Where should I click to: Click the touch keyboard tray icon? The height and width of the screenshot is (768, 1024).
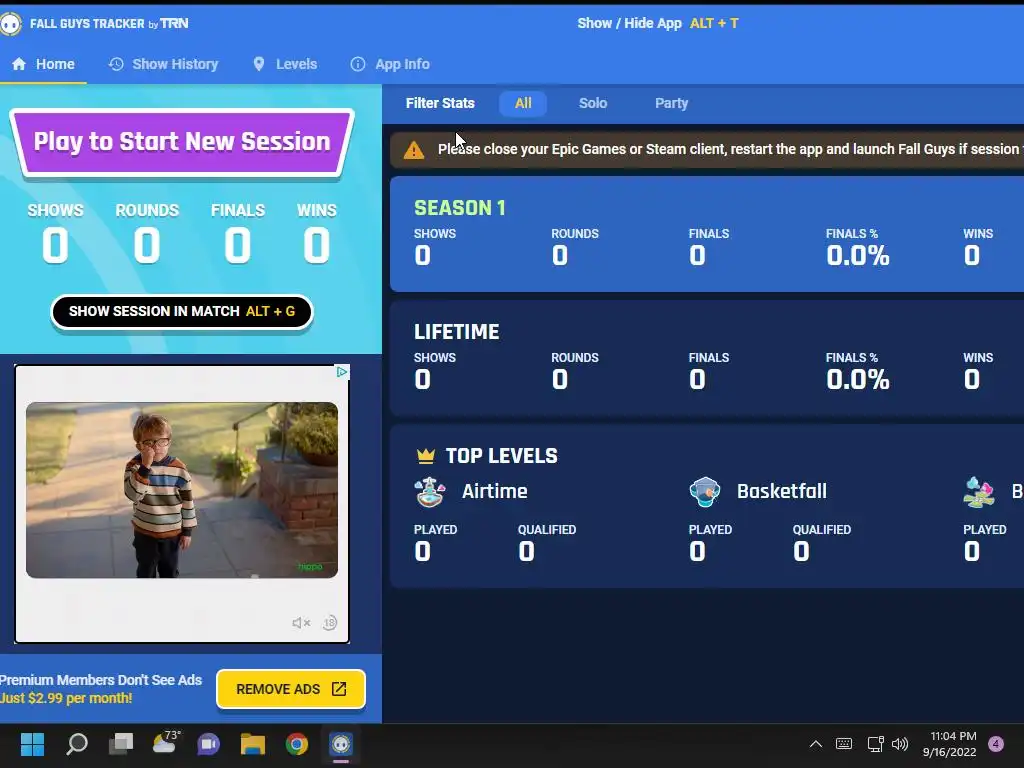[x=844, y=744]
